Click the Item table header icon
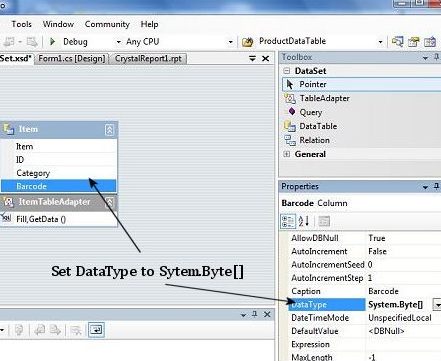This screenshot has height=361, width=441. click(8, 129)
